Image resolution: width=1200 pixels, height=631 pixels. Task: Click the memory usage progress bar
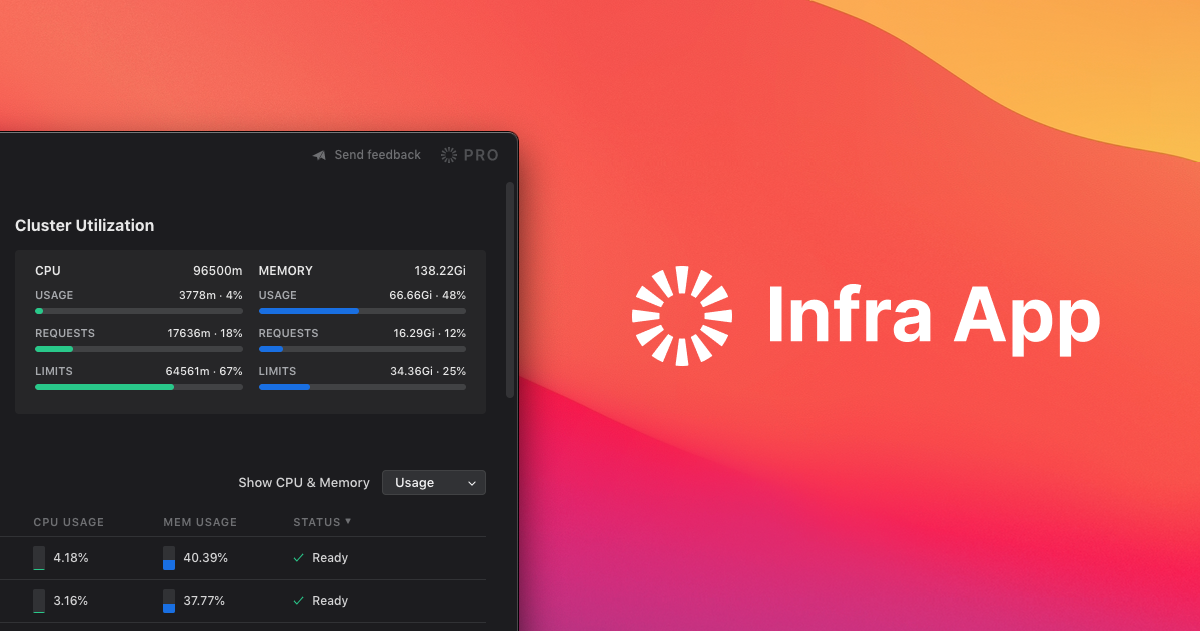362,311
